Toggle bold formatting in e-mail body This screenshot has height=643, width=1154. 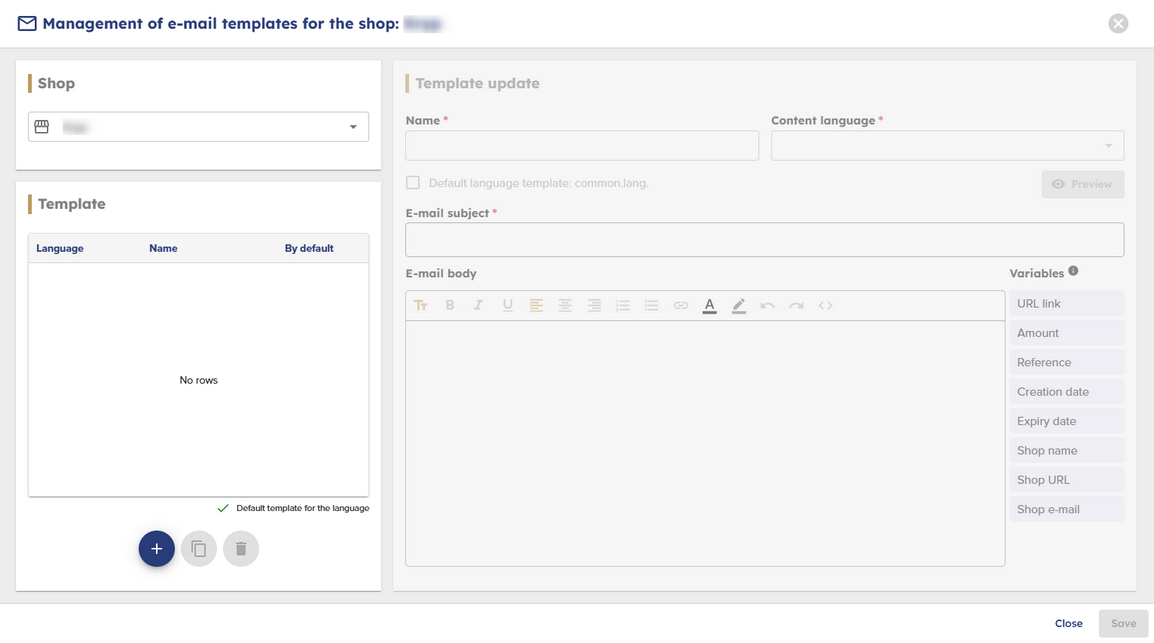tap(450, 305)
